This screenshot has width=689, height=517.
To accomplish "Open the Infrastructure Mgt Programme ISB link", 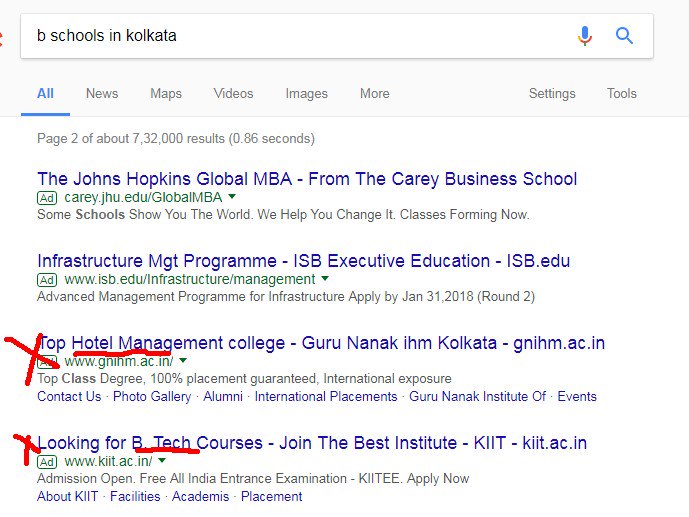I will pyautogui.click(x=304, y=261).
